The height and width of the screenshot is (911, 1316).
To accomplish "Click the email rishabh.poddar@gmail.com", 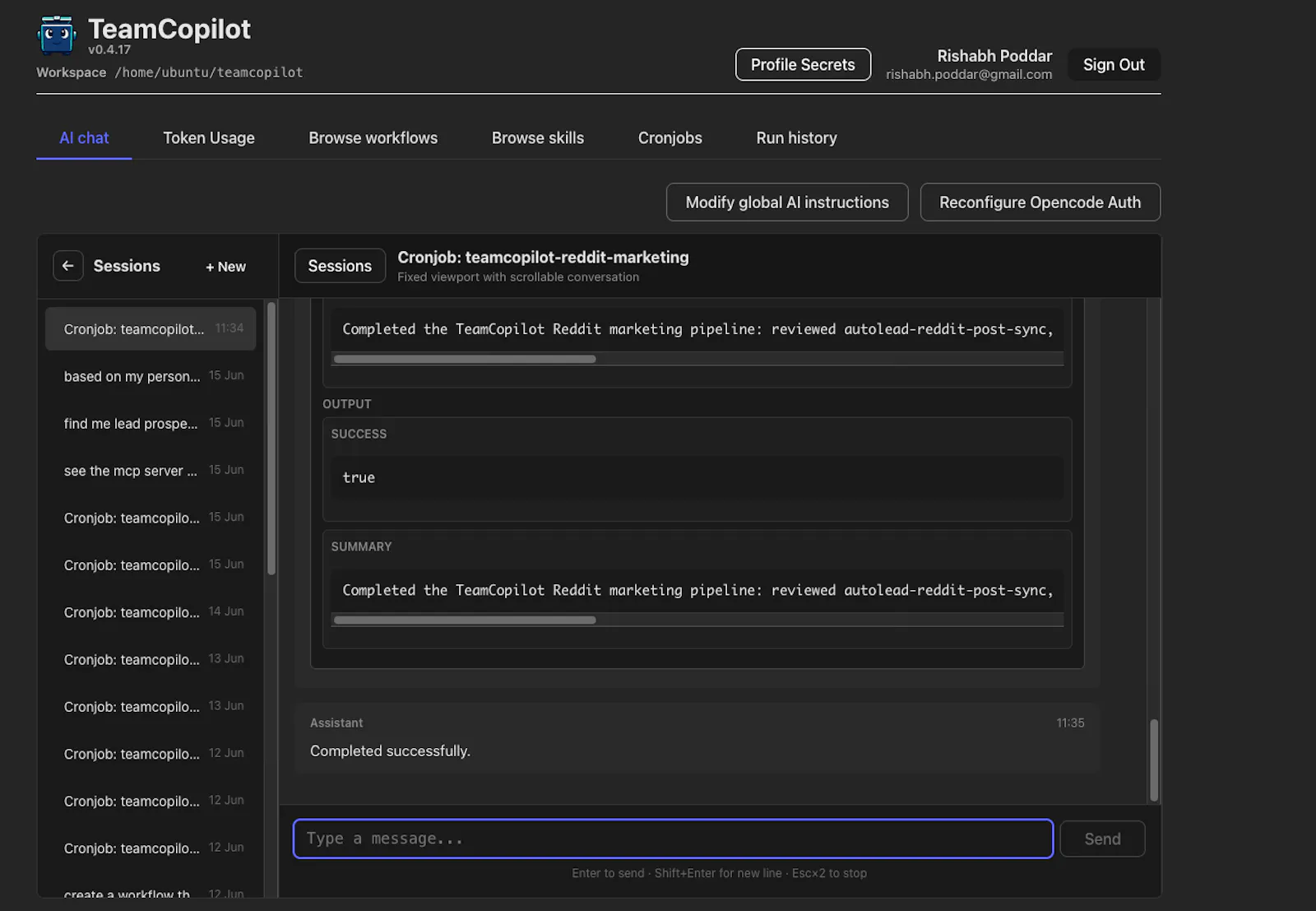I will coord(969,74).
